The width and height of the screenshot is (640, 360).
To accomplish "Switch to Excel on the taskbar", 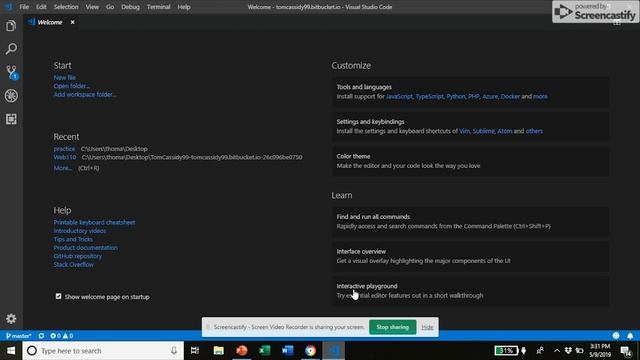I will tap(264, 351).
